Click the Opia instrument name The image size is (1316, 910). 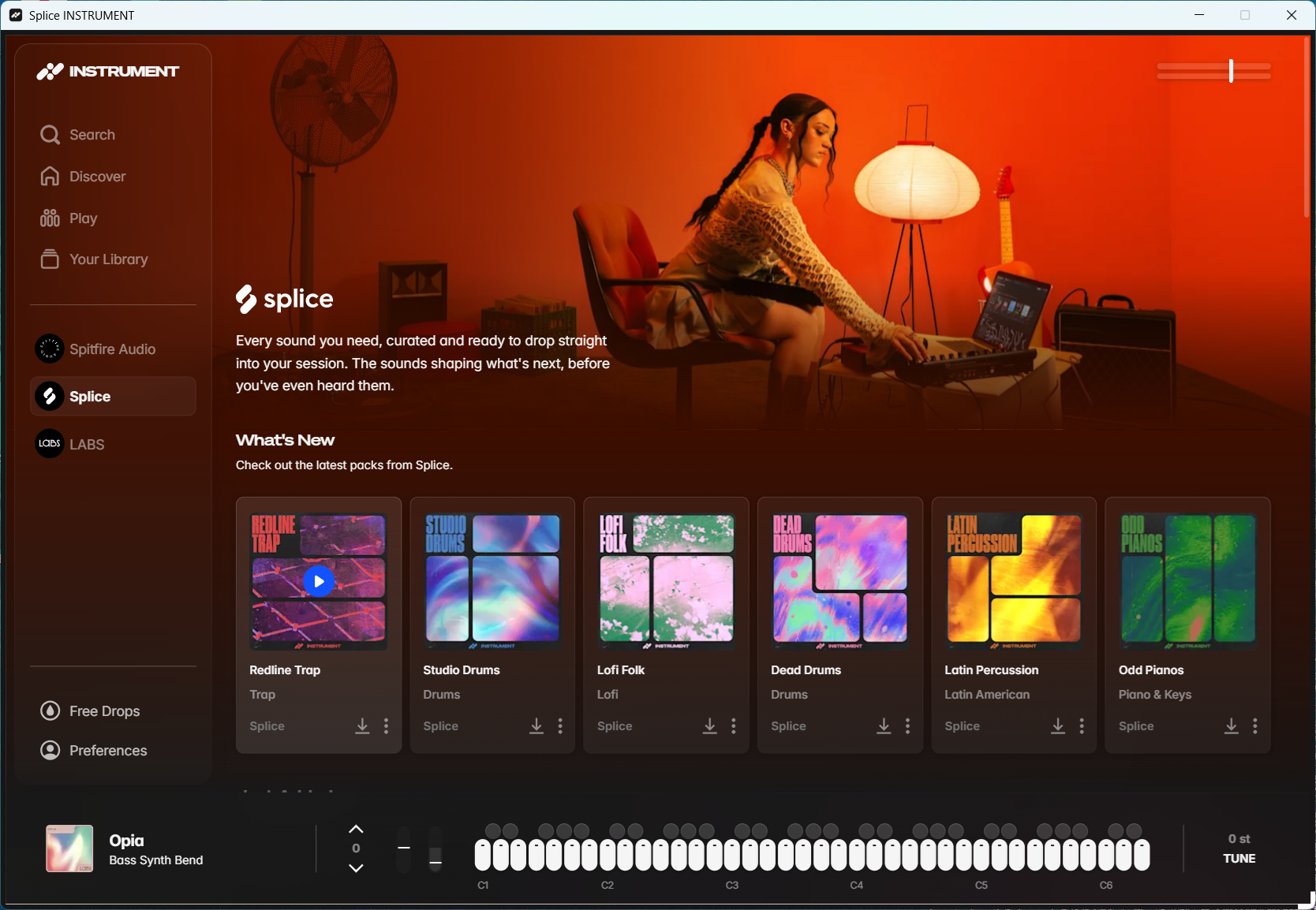tap(126, 841)
